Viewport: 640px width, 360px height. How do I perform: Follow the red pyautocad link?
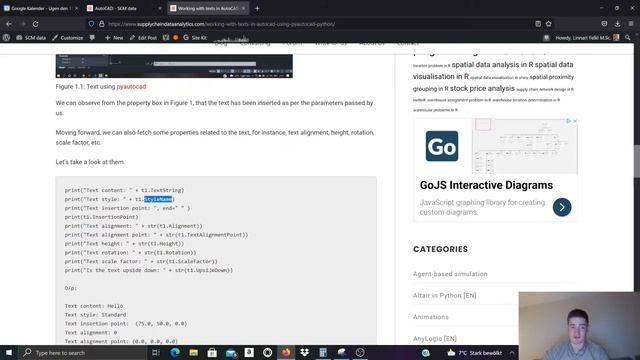tap(131, 87)
